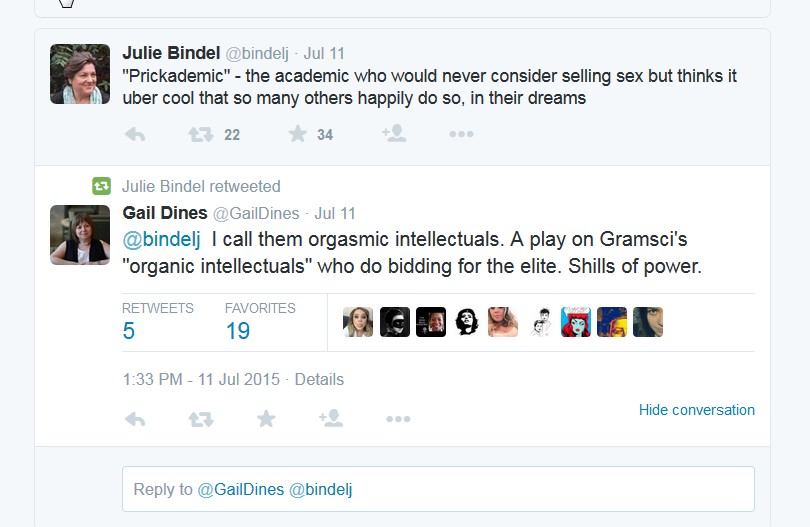This screenshot has height=527, width=810.
Task: Star Gail Dines' tweet as favorite
Action: tap(266, 419)
